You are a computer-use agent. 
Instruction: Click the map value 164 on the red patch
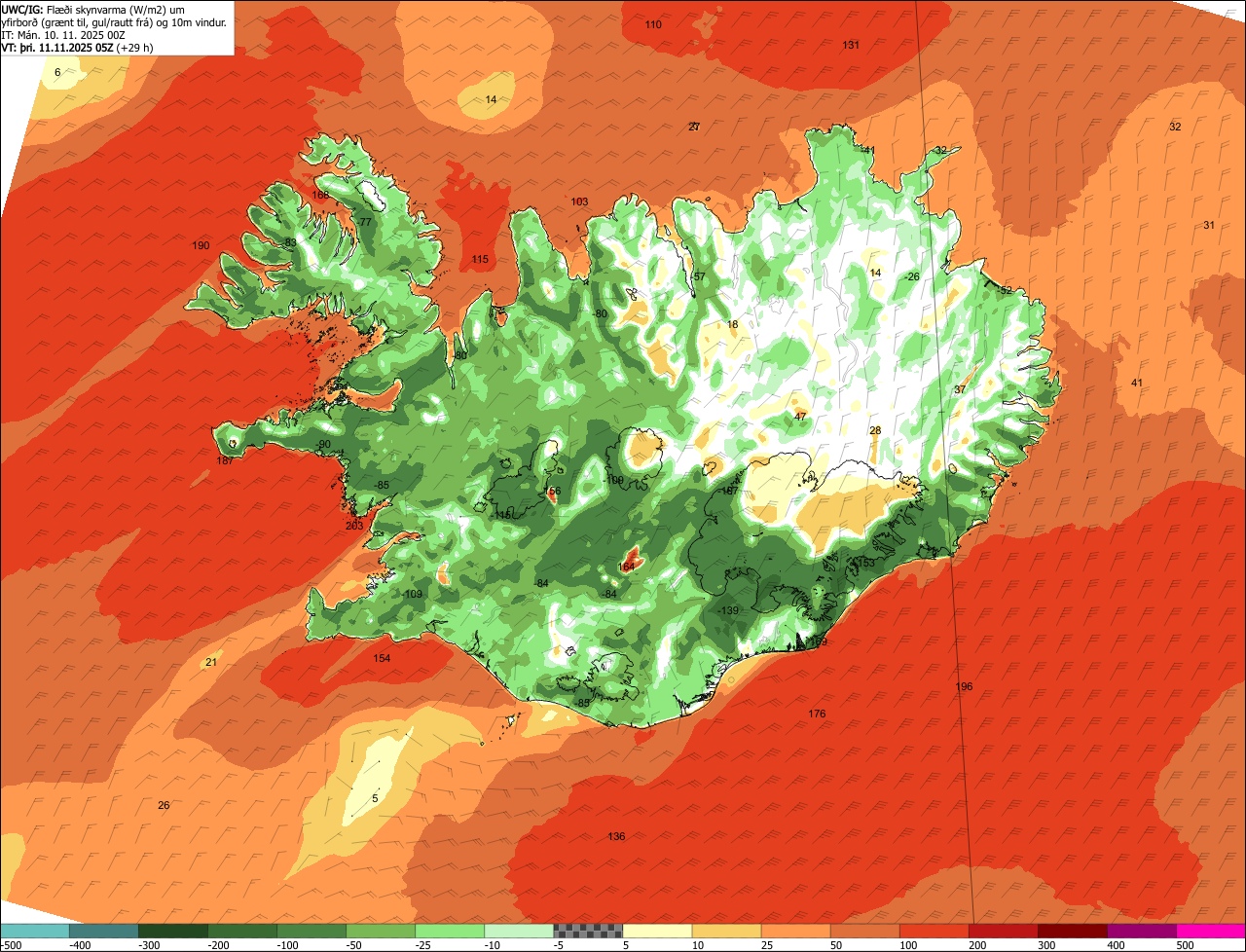pos(627,567)
